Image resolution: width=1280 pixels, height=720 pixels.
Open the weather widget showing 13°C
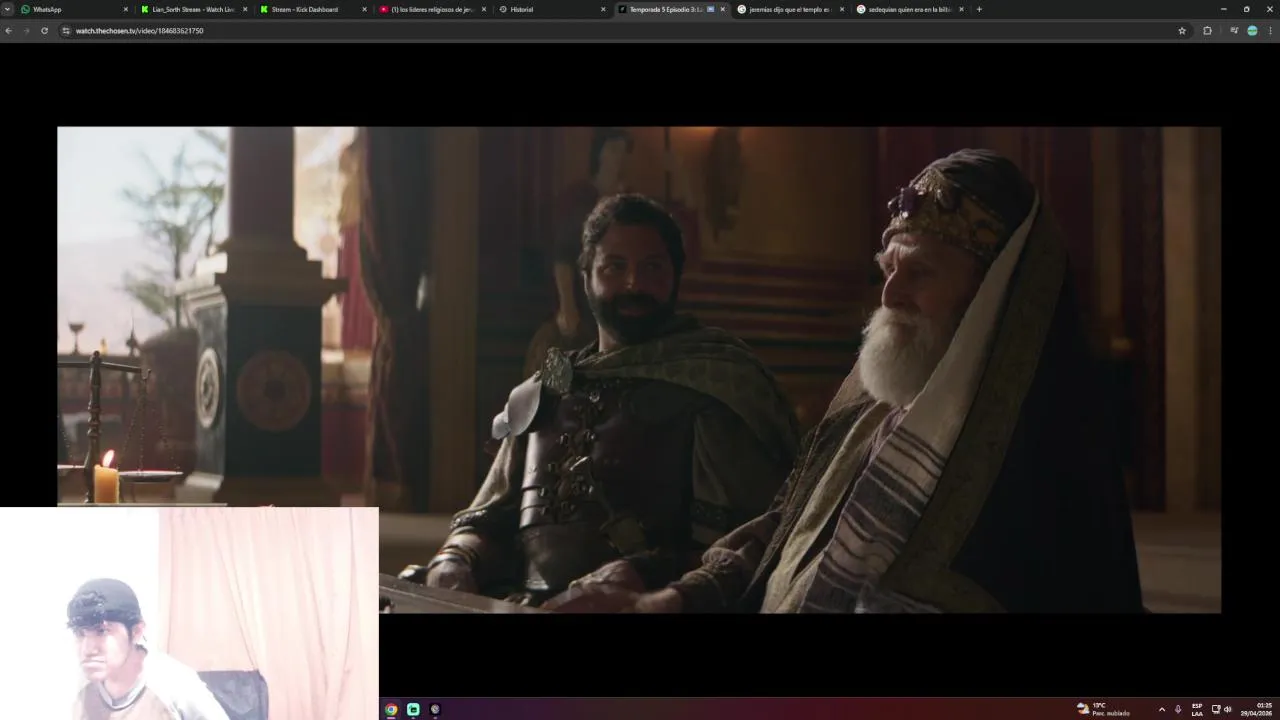[x=1103, y=709]
